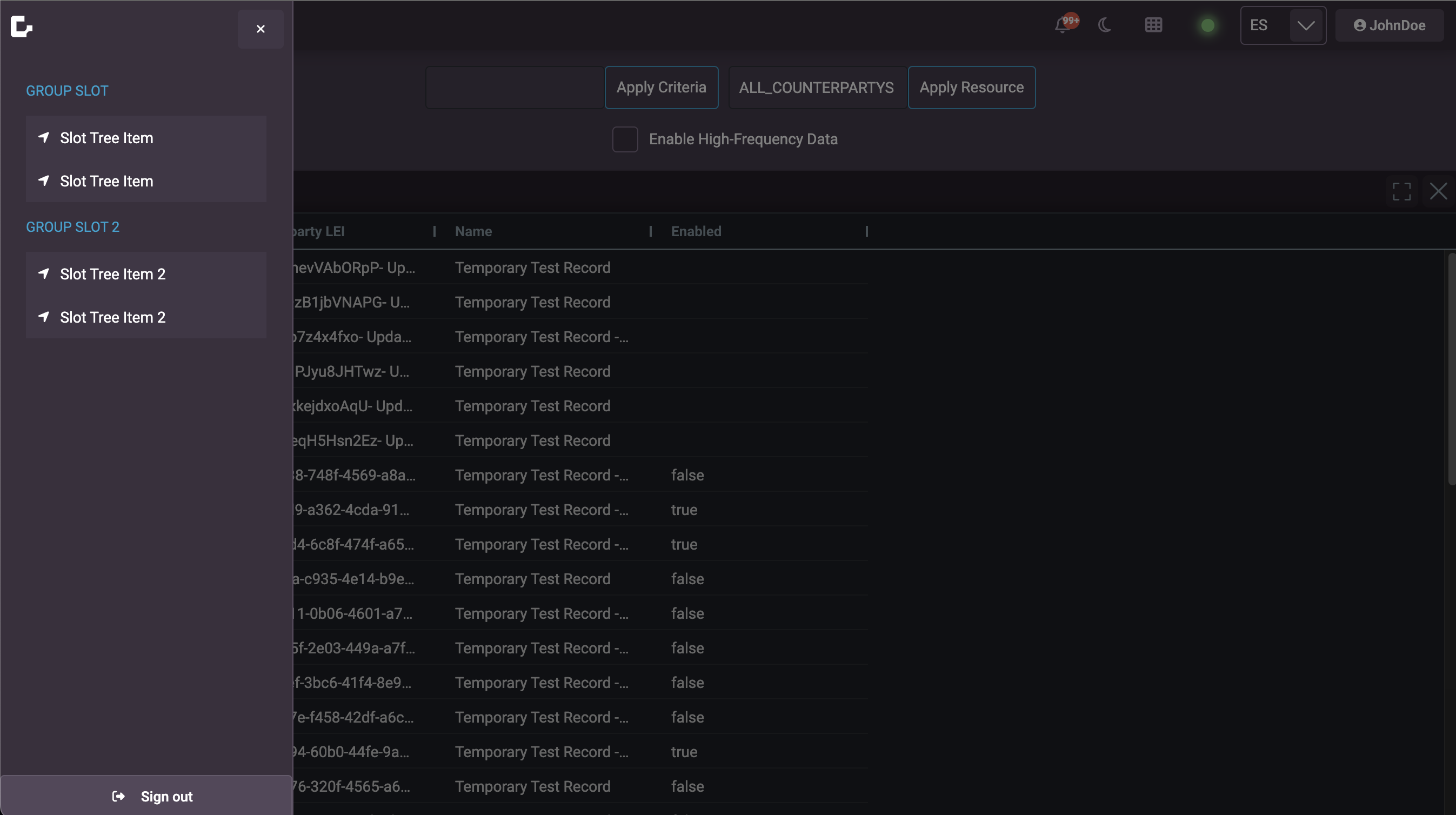Click the send icon for second Slot Tree Item 2
1456x815 pixels.
(x=43, y=316)
